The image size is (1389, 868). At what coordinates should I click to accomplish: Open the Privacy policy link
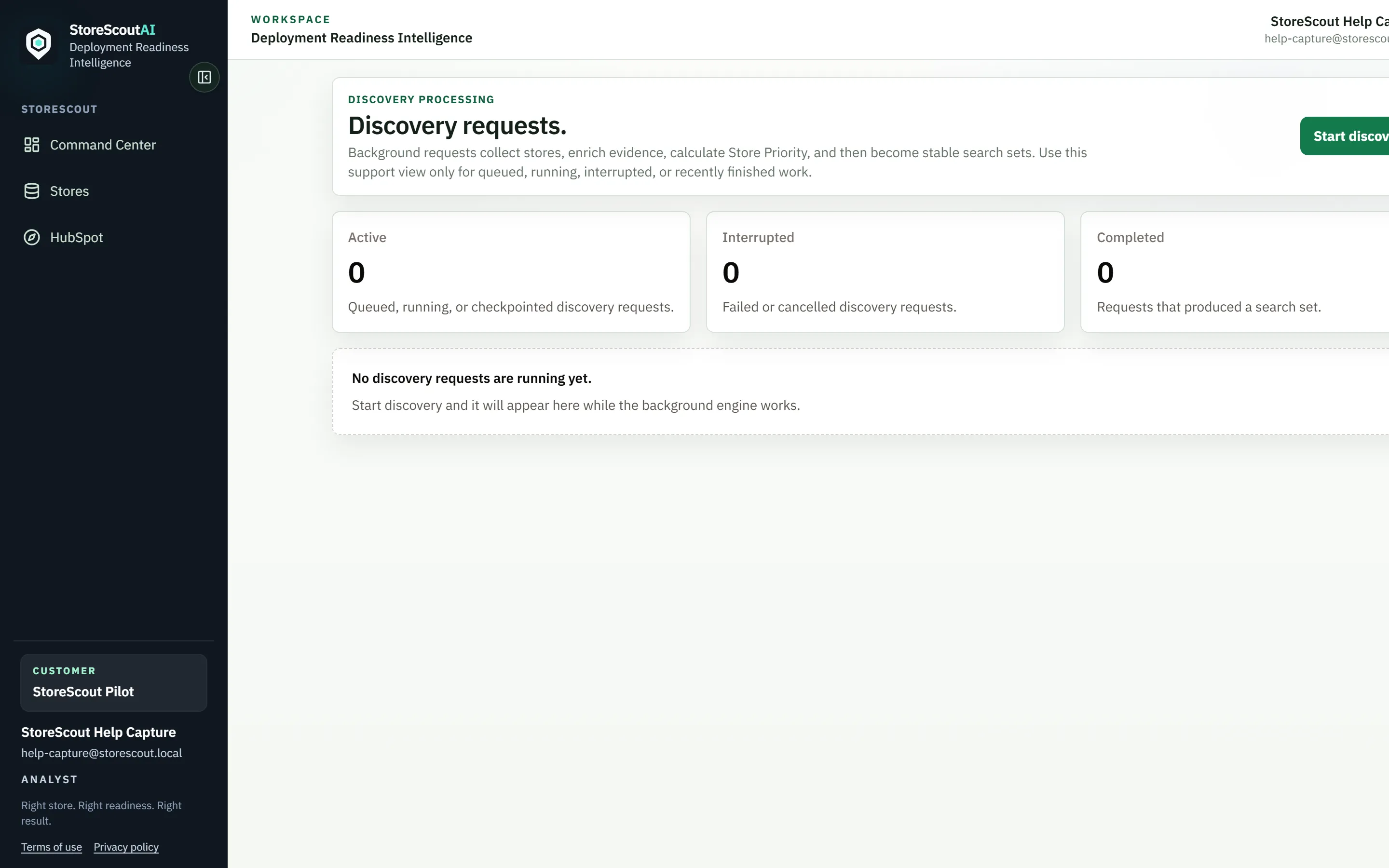(126, 847)
